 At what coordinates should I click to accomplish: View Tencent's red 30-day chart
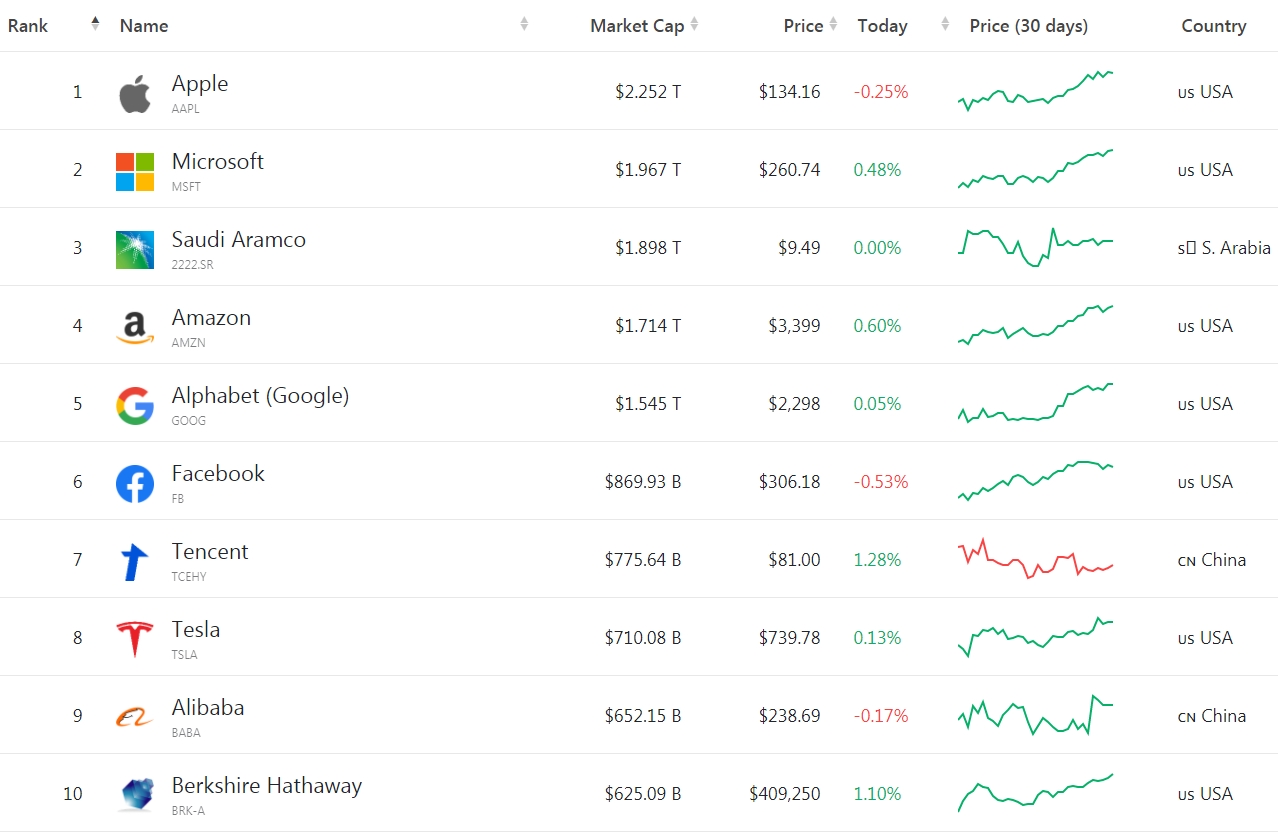point(1035,559)
